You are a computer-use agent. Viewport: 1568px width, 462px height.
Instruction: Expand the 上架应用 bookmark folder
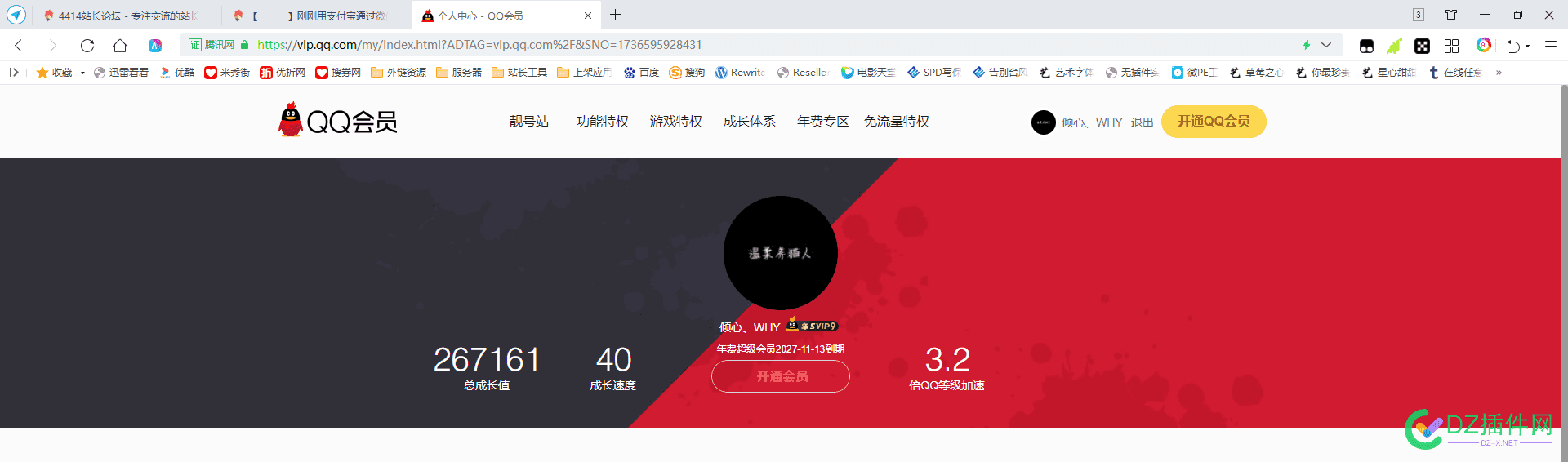[x=585, y=73]
